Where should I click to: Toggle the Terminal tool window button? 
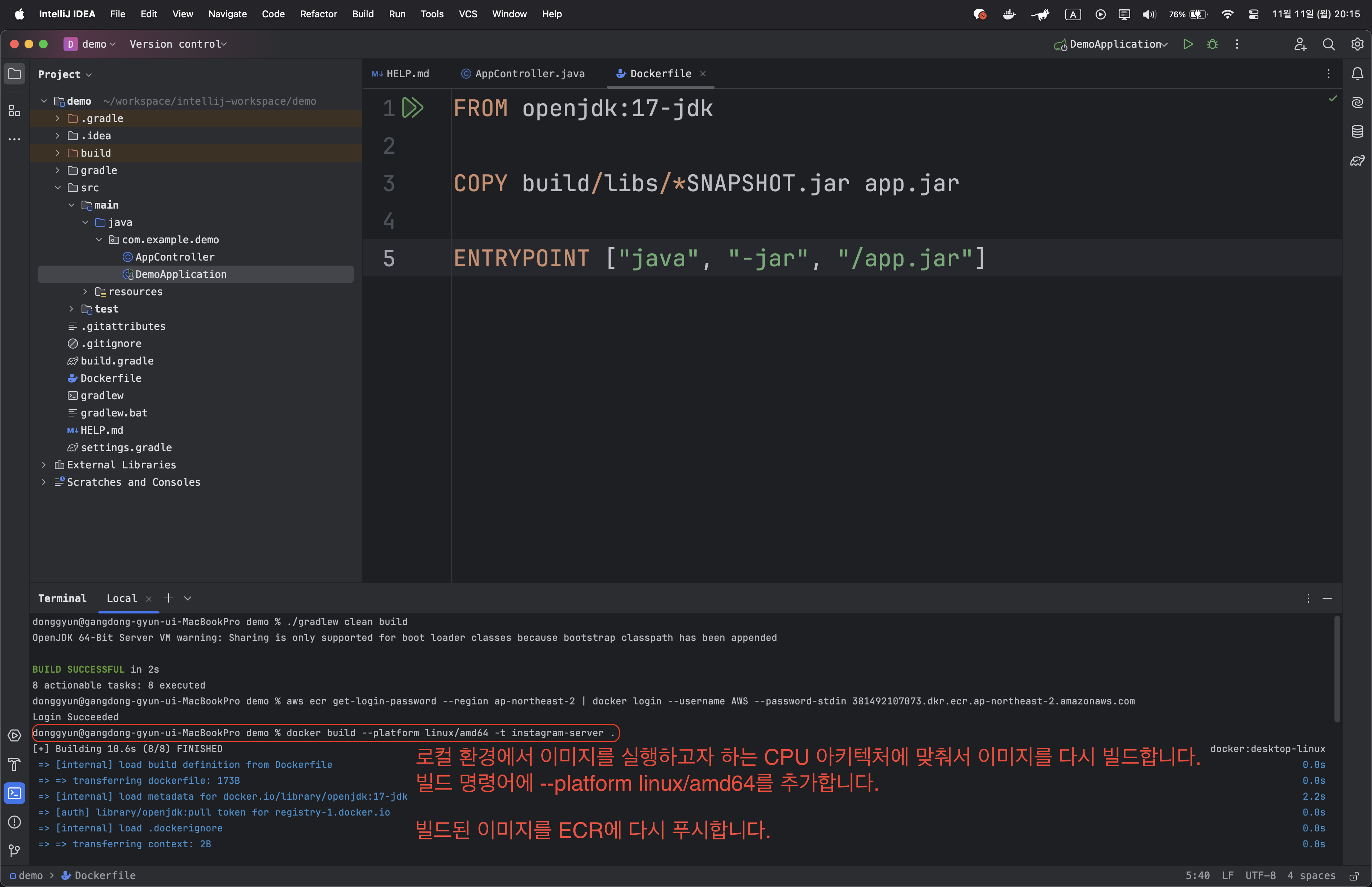14,793
